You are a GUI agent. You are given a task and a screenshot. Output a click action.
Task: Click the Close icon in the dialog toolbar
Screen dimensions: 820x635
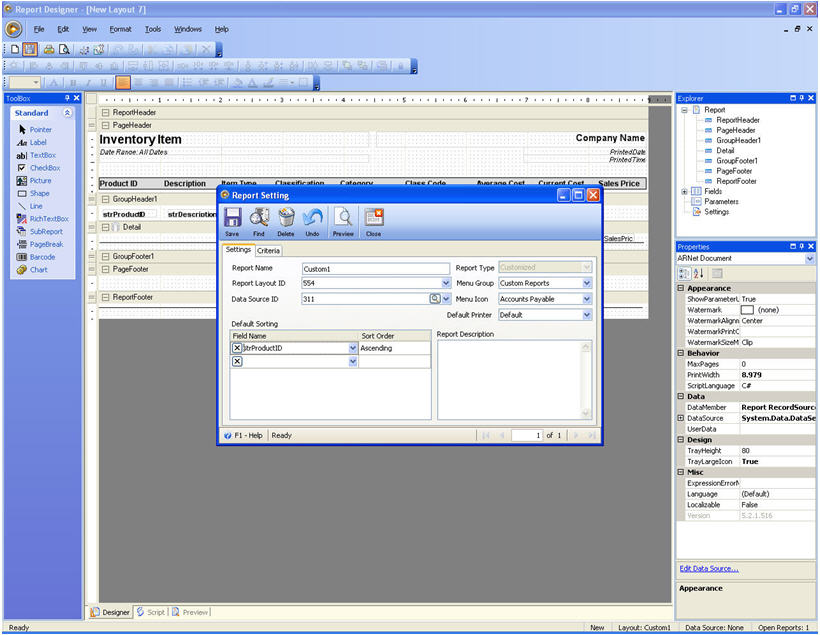(x=373, y=220)
